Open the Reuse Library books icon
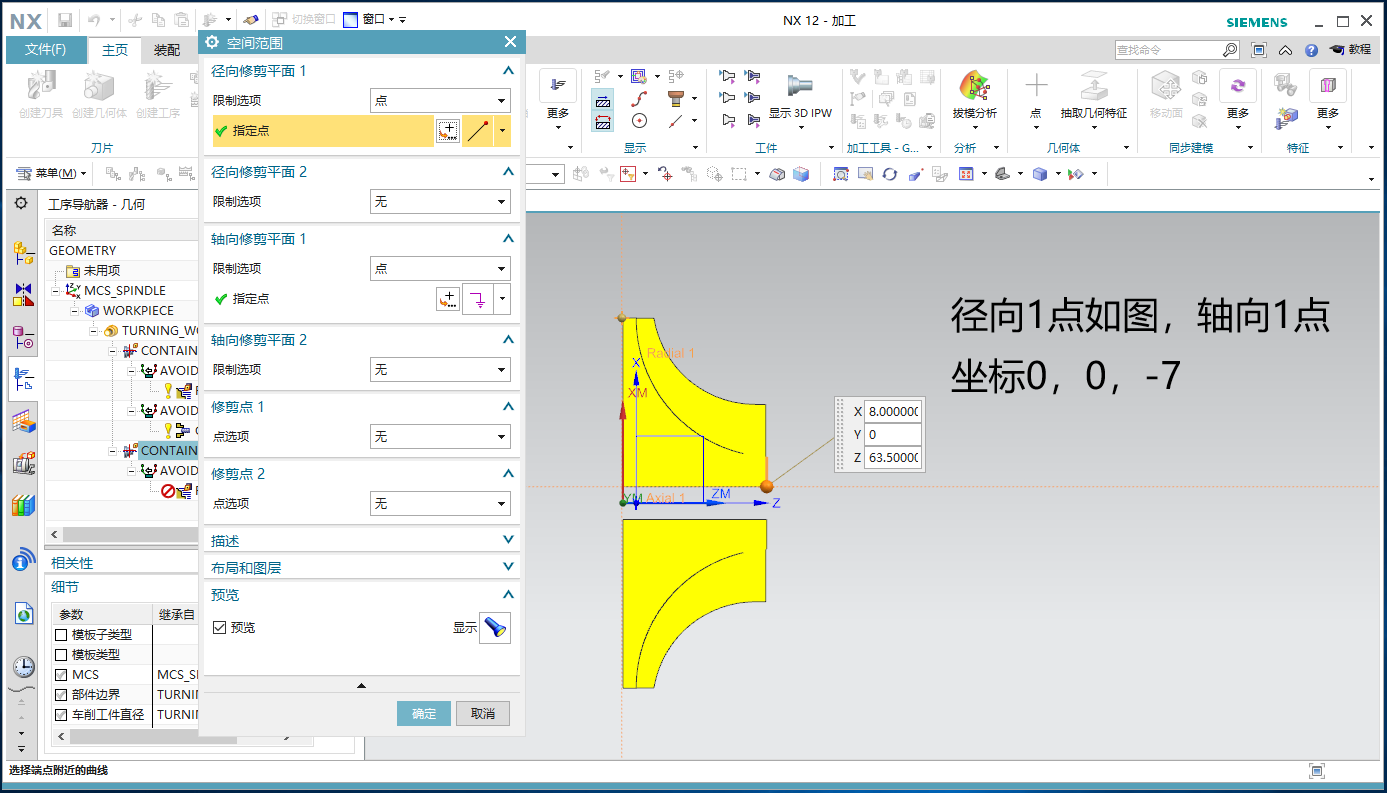 click(23, 505)
